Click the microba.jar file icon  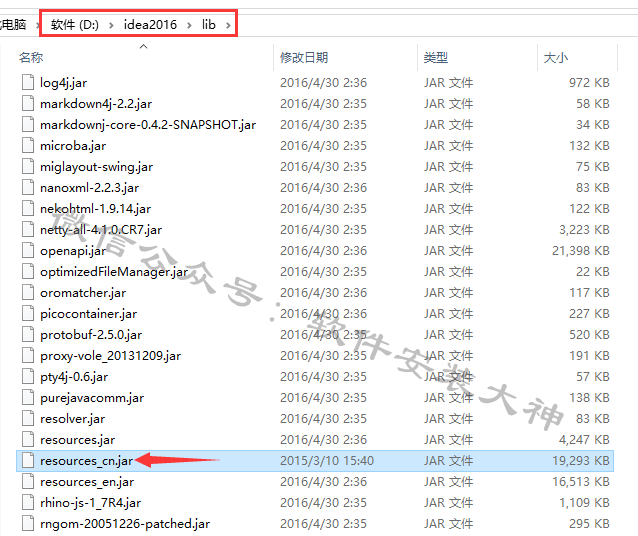[28, 145]
